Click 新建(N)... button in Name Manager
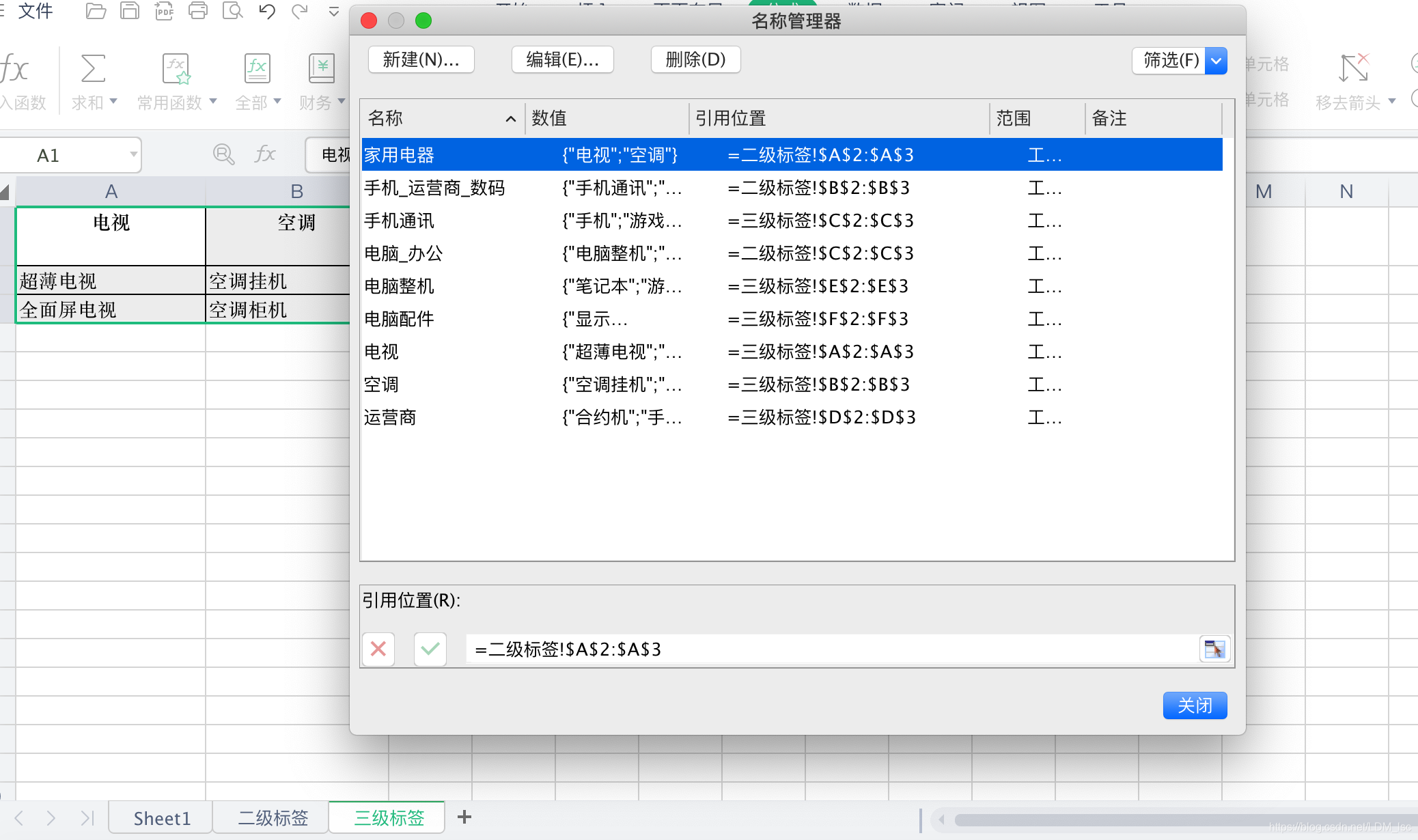This screenshot has width=1418, height=840. (421, 59)
